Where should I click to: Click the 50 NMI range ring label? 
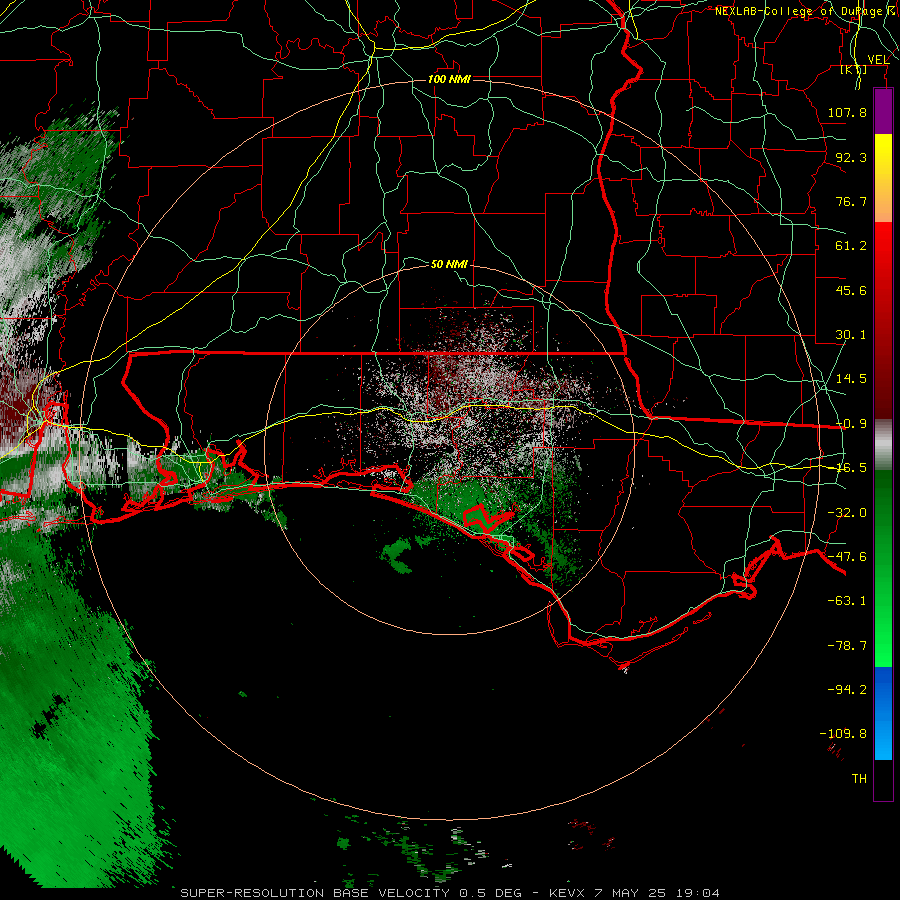[x=449, y=264]
